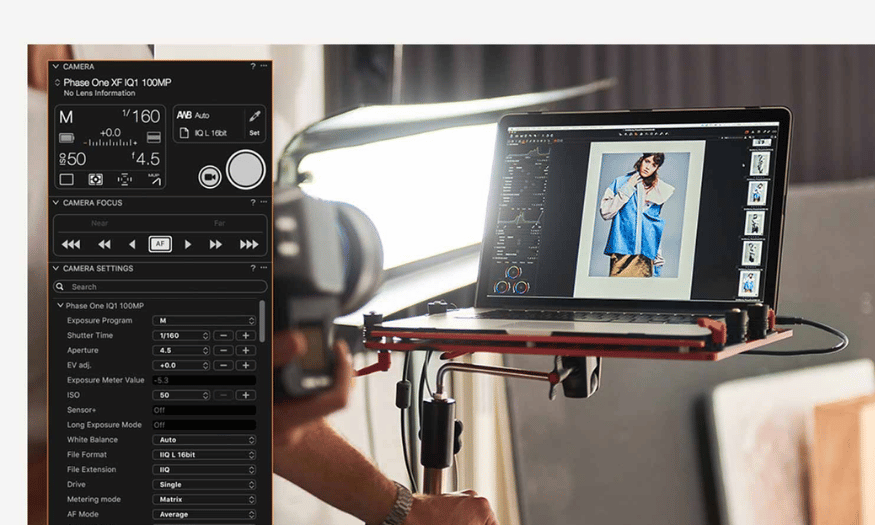The image size is (875, 525).
Task: Open help for the Camera Settings panel
Action: click(x=253, y=268)
